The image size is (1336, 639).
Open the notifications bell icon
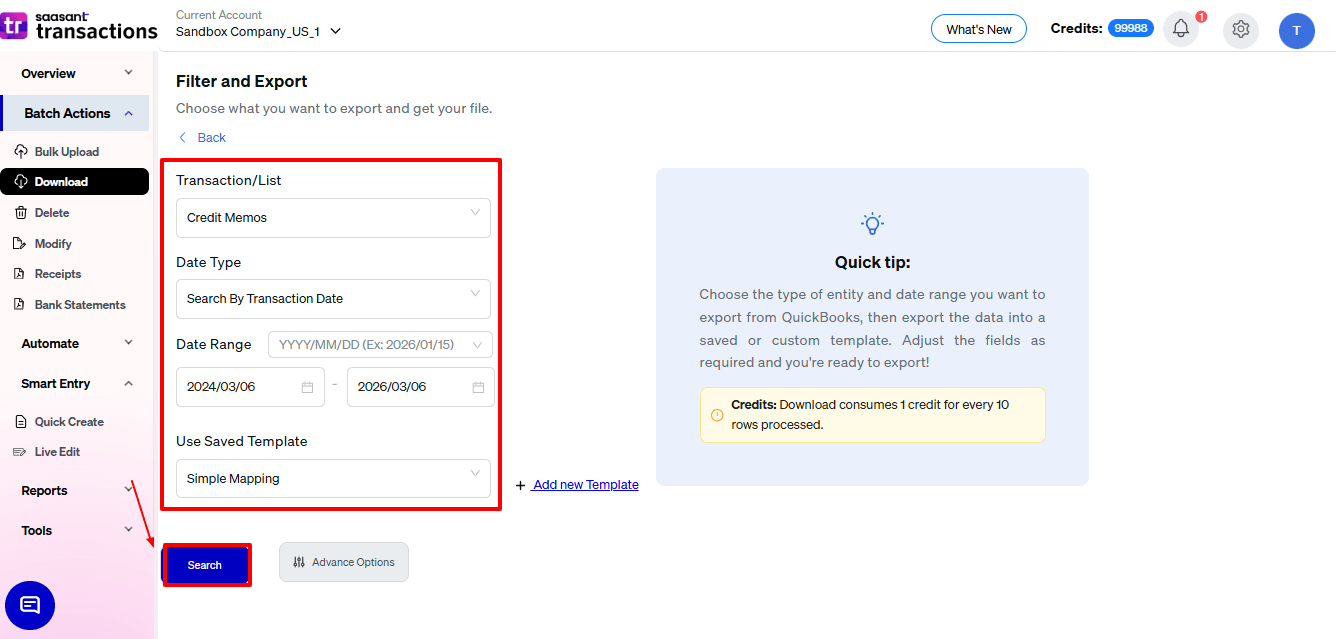[x=1180, y=29]
